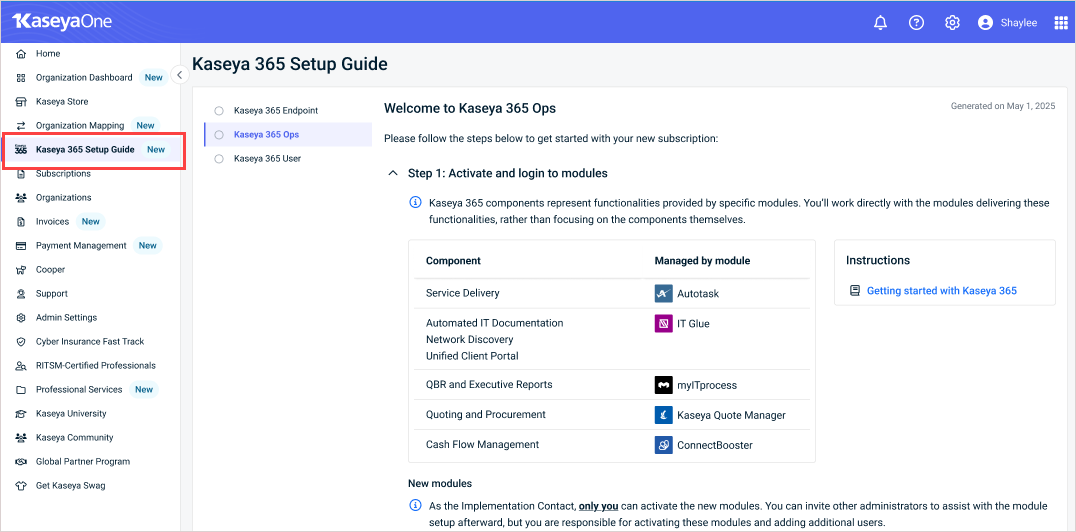The height and width of the screenshot is (532, 1076).
Task: Click the Payment Management card icon
Action: (x=21, y=246)
